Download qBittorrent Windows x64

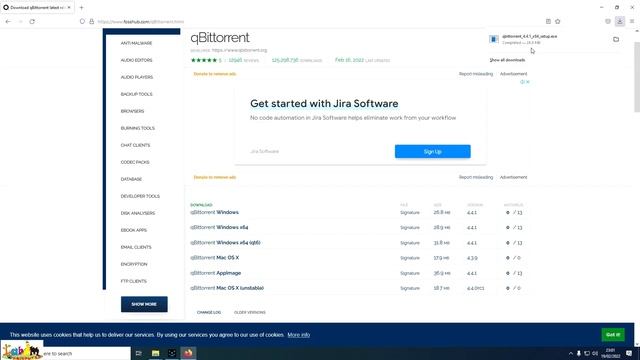point(219,227)
